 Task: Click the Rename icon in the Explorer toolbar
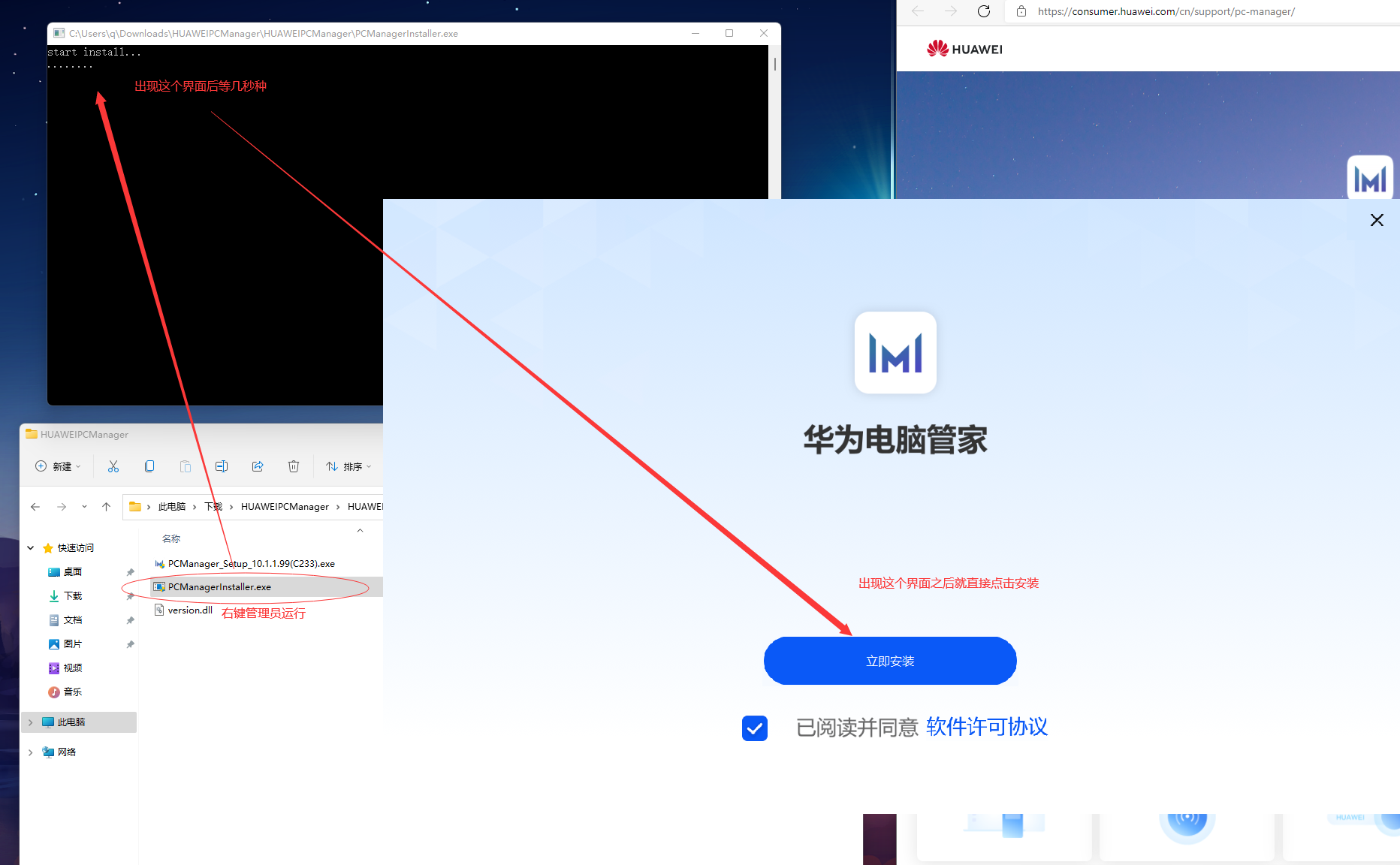(x=222, y=466)
